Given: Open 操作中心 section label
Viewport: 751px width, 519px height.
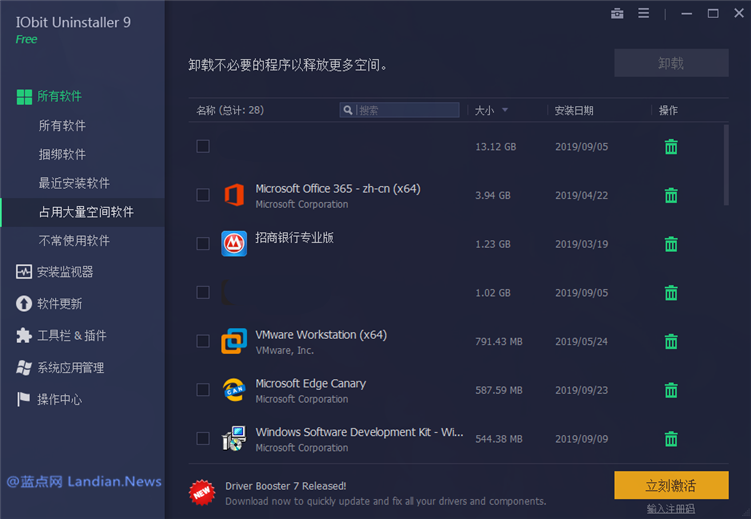Looking at the screenshot, I should pos(59,399).
